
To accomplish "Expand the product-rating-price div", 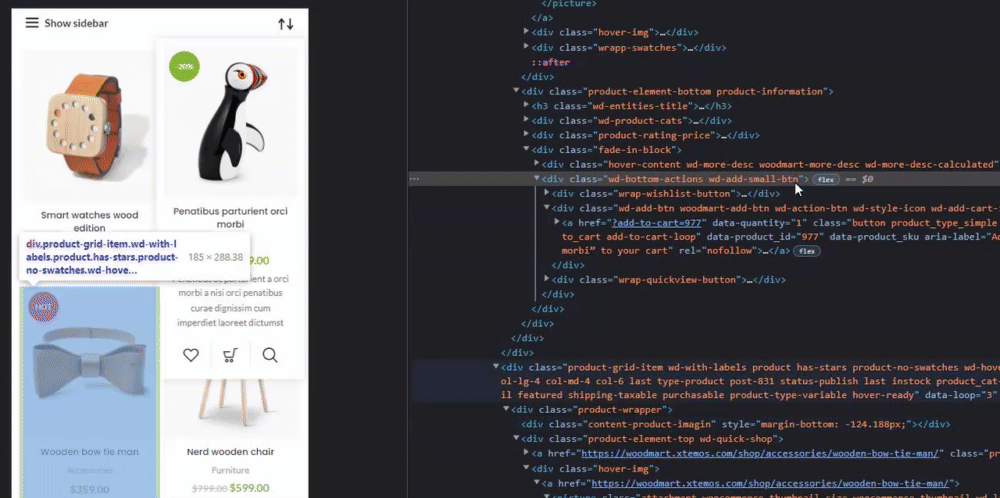I will (526, 135).
